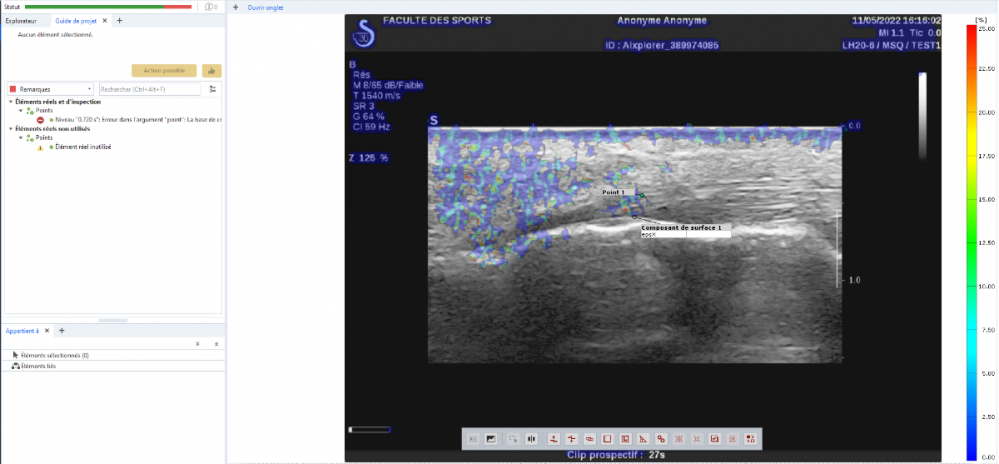Click the image chart icon in toolbar

[x=491, y=439]
